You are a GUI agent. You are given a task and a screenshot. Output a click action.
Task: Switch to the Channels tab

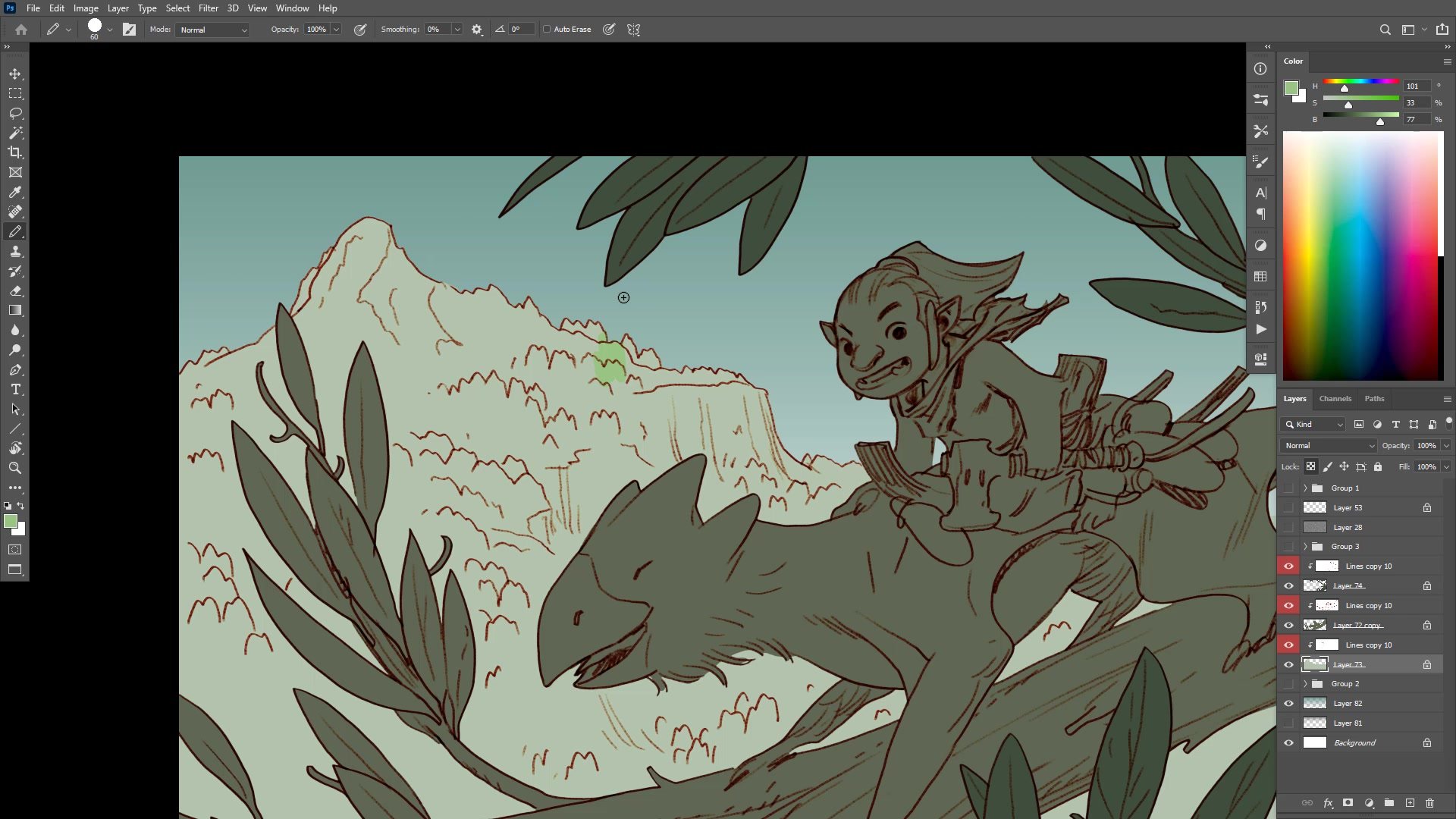[x=1335, y=398]
